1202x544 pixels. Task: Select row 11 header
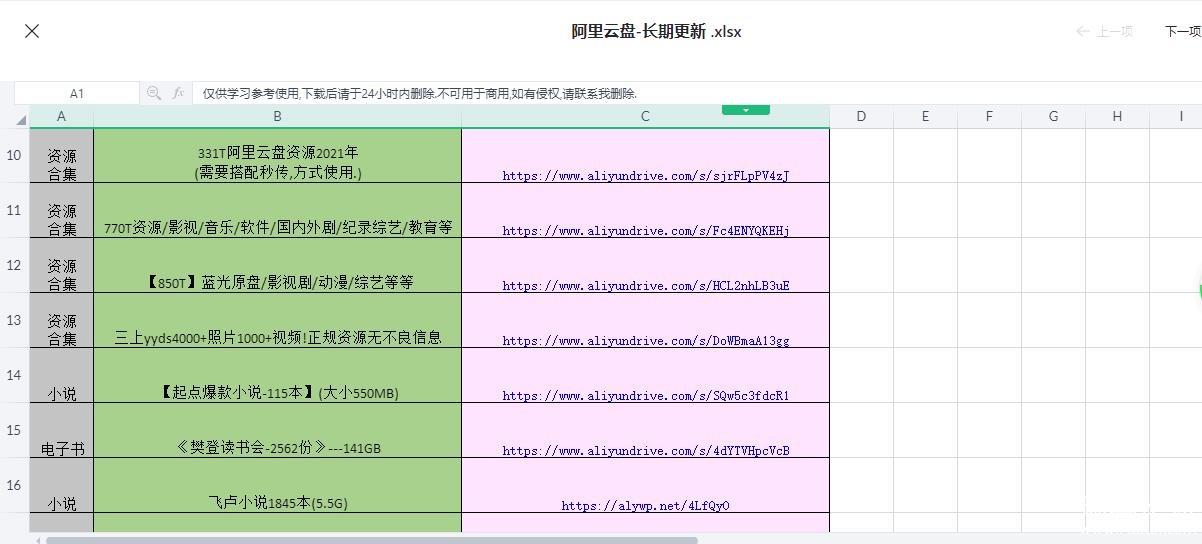[x=14, y=210]
